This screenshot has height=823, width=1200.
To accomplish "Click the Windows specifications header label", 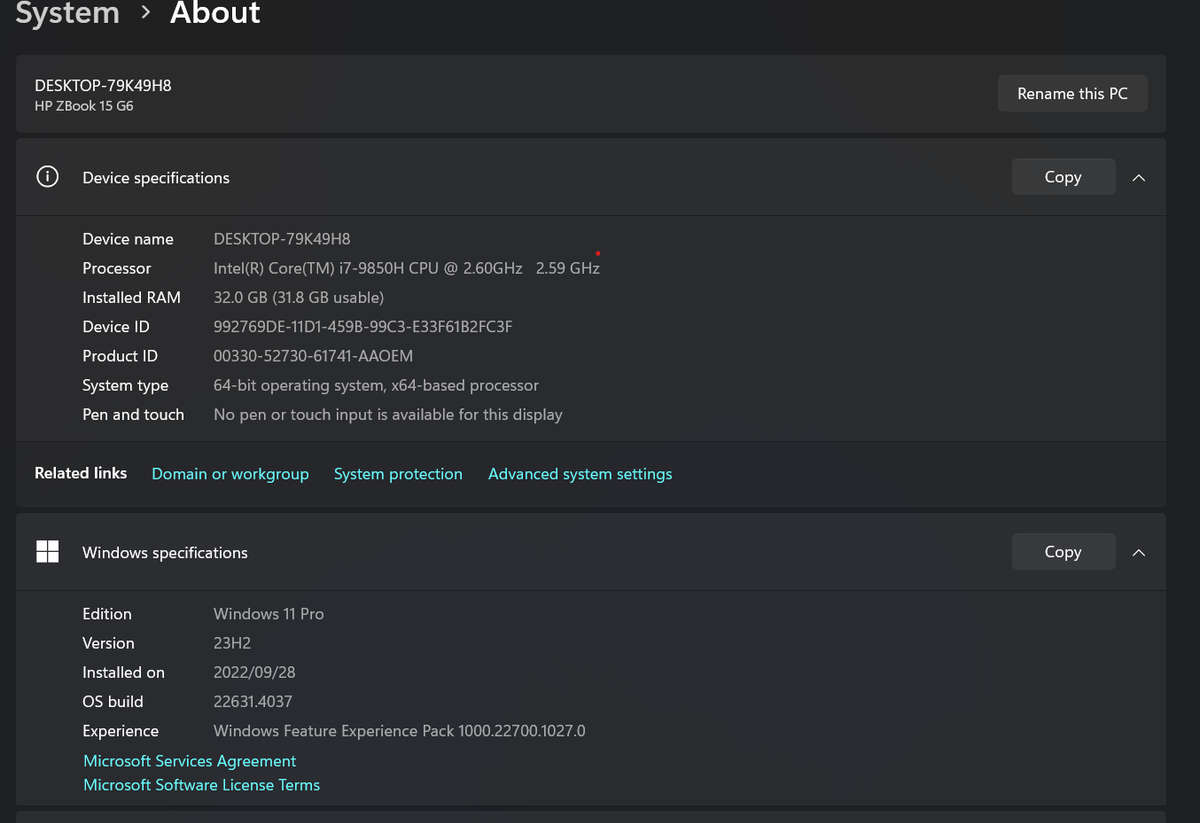I will coord(165,553).
